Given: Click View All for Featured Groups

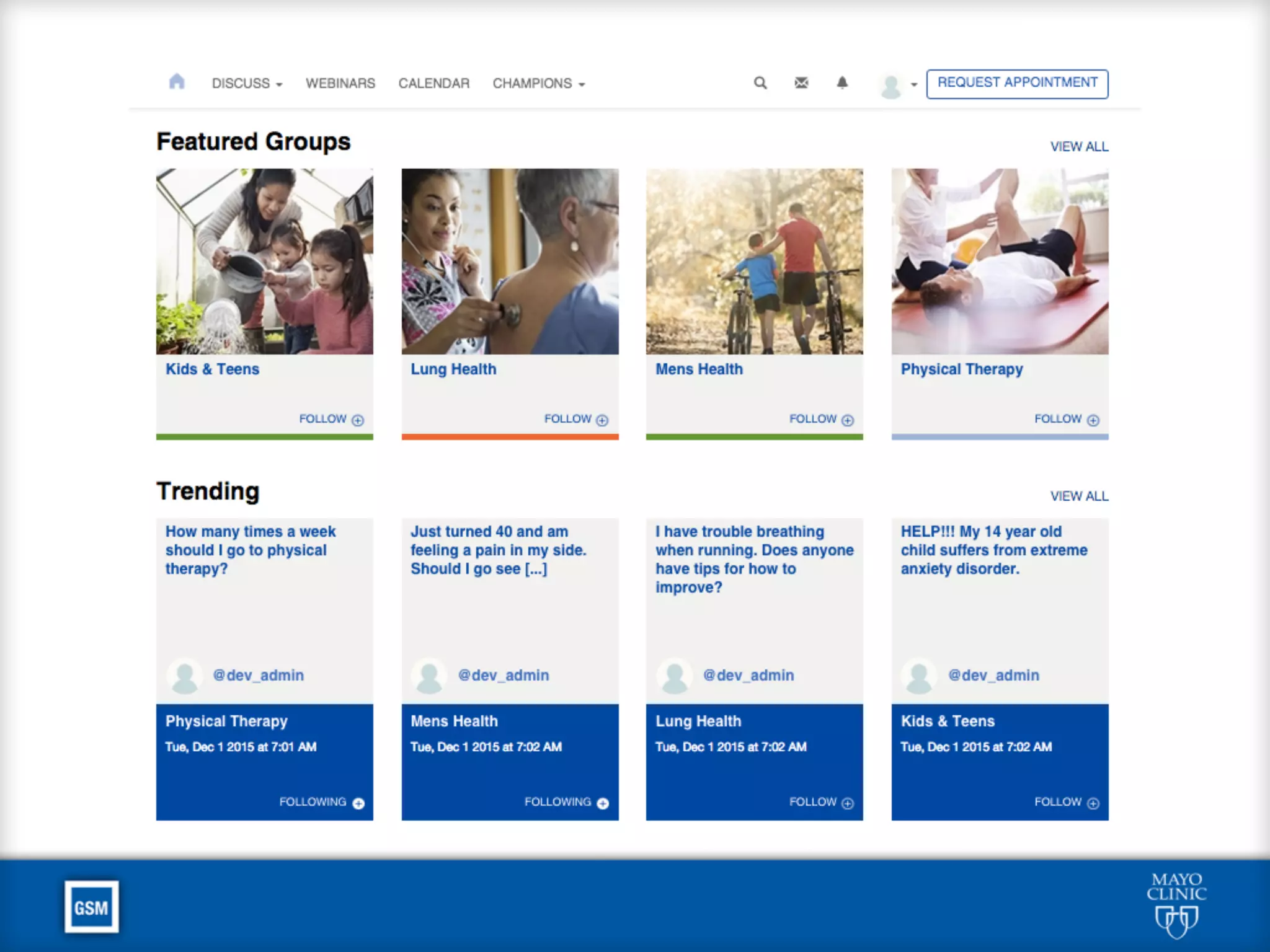Looking at the screenshot, I should pyautogui.click(x=1079, y=147).
